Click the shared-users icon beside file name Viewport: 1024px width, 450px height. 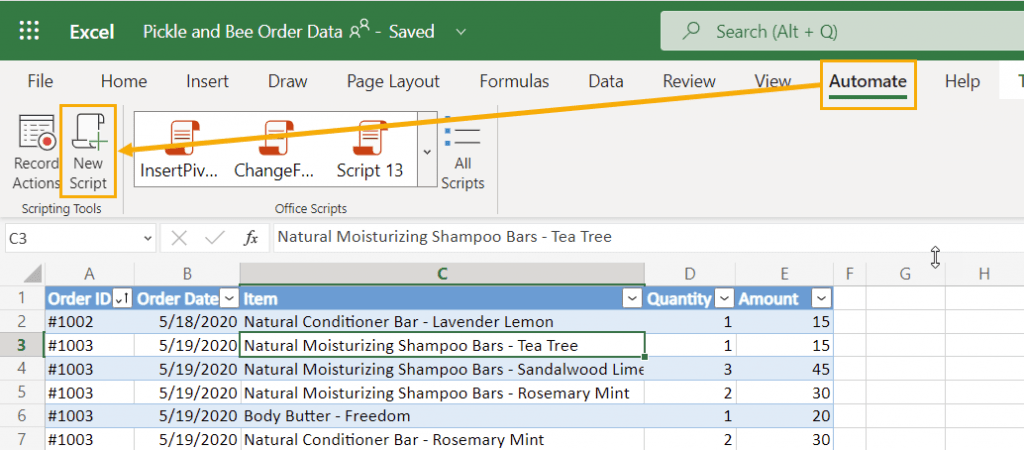coord(359,30)
